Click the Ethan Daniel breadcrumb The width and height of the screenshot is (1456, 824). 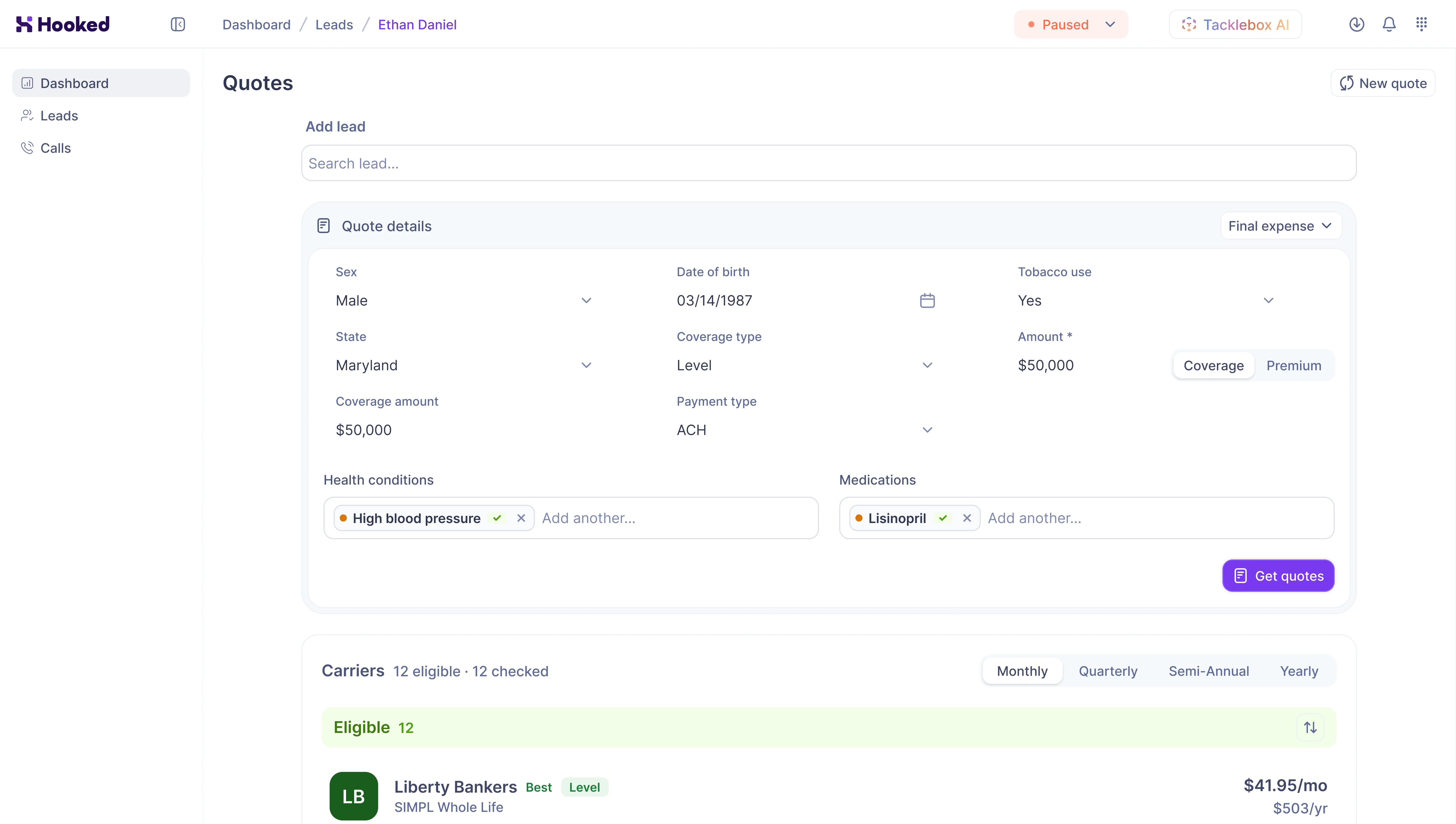[417, 24]
